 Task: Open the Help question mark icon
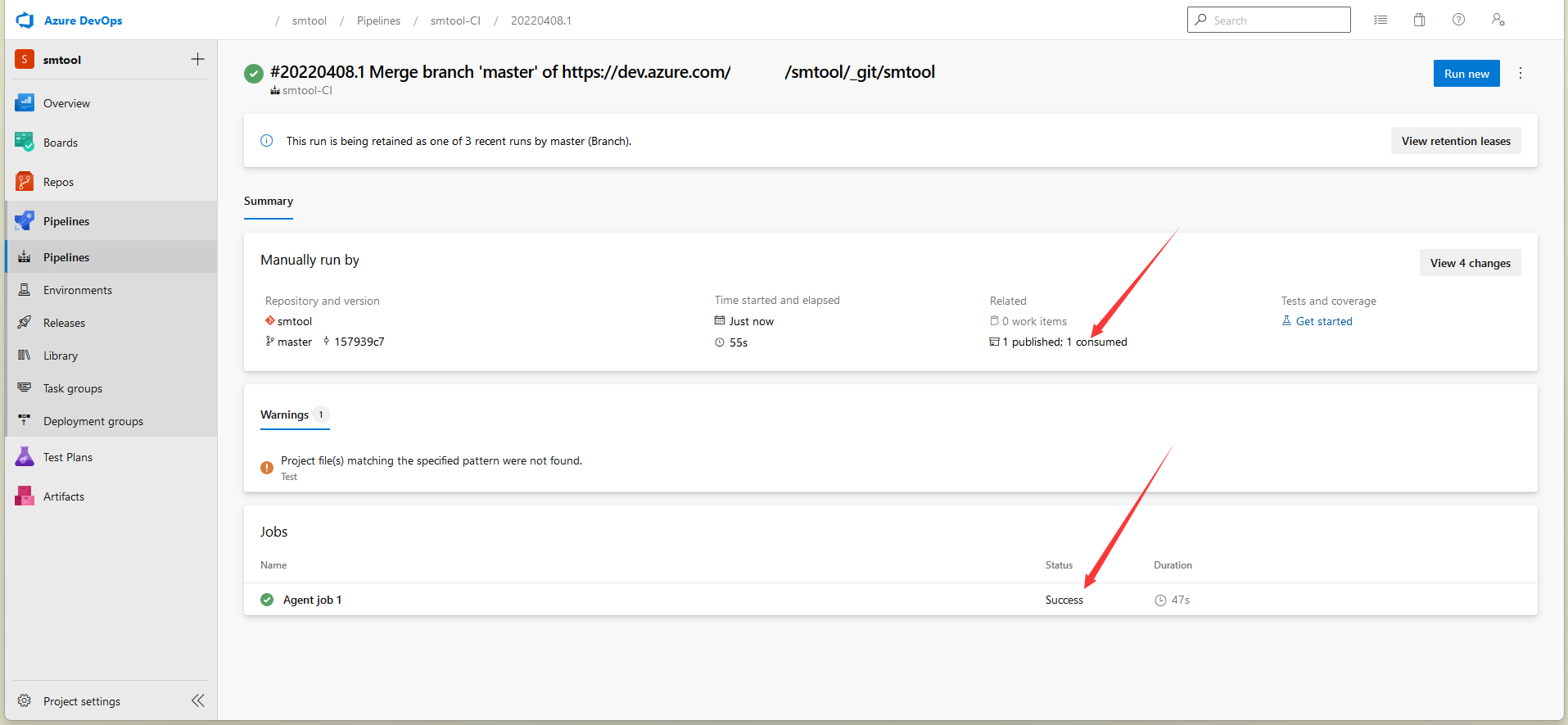tap(1458, 20)
